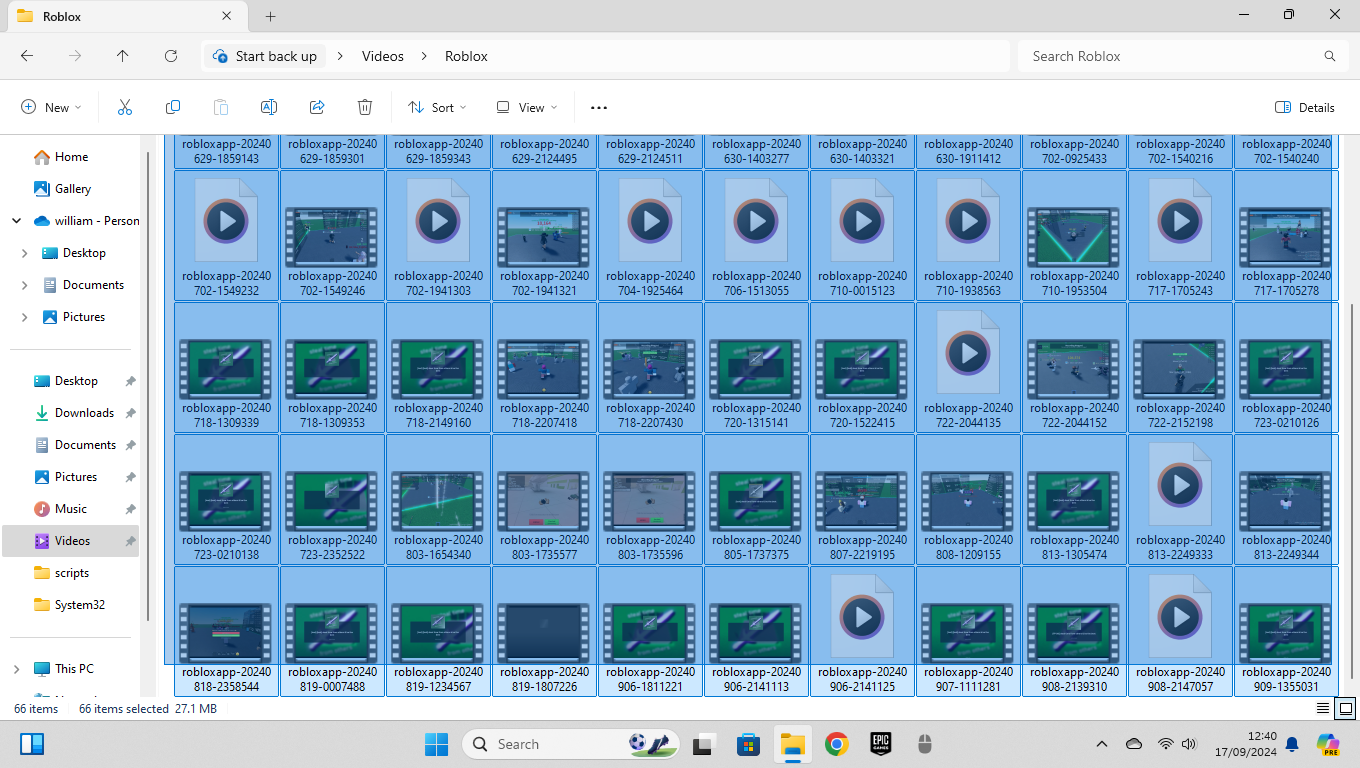The height and width of the screenshot is (768, 1360).
Task: Click the 66 items selected status text
Action: [x=123, y=708]
